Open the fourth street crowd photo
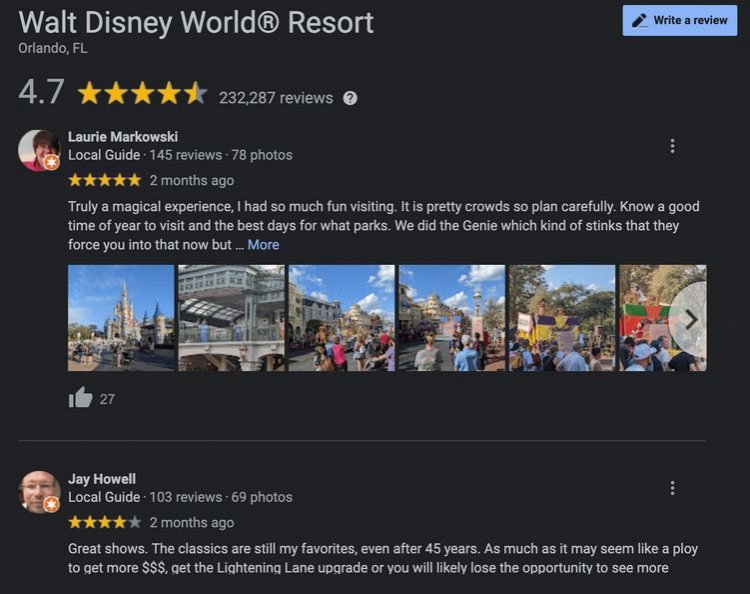Image resolution: width=750 pixels, height=594 pixels. point(452,318)
